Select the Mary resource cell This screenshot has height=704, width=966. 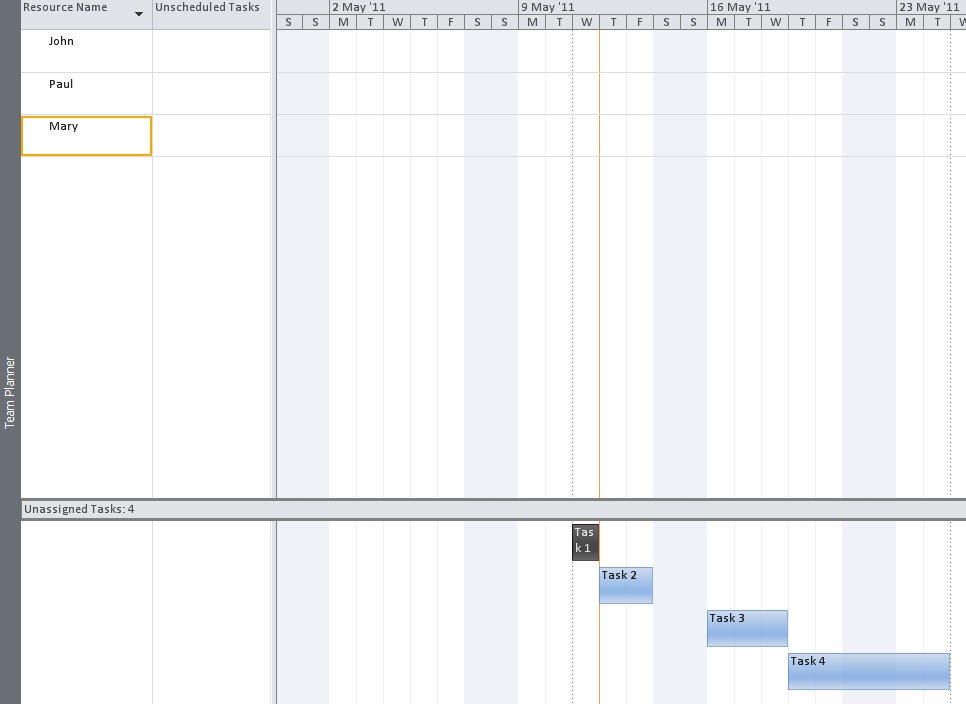pos(86,136)
